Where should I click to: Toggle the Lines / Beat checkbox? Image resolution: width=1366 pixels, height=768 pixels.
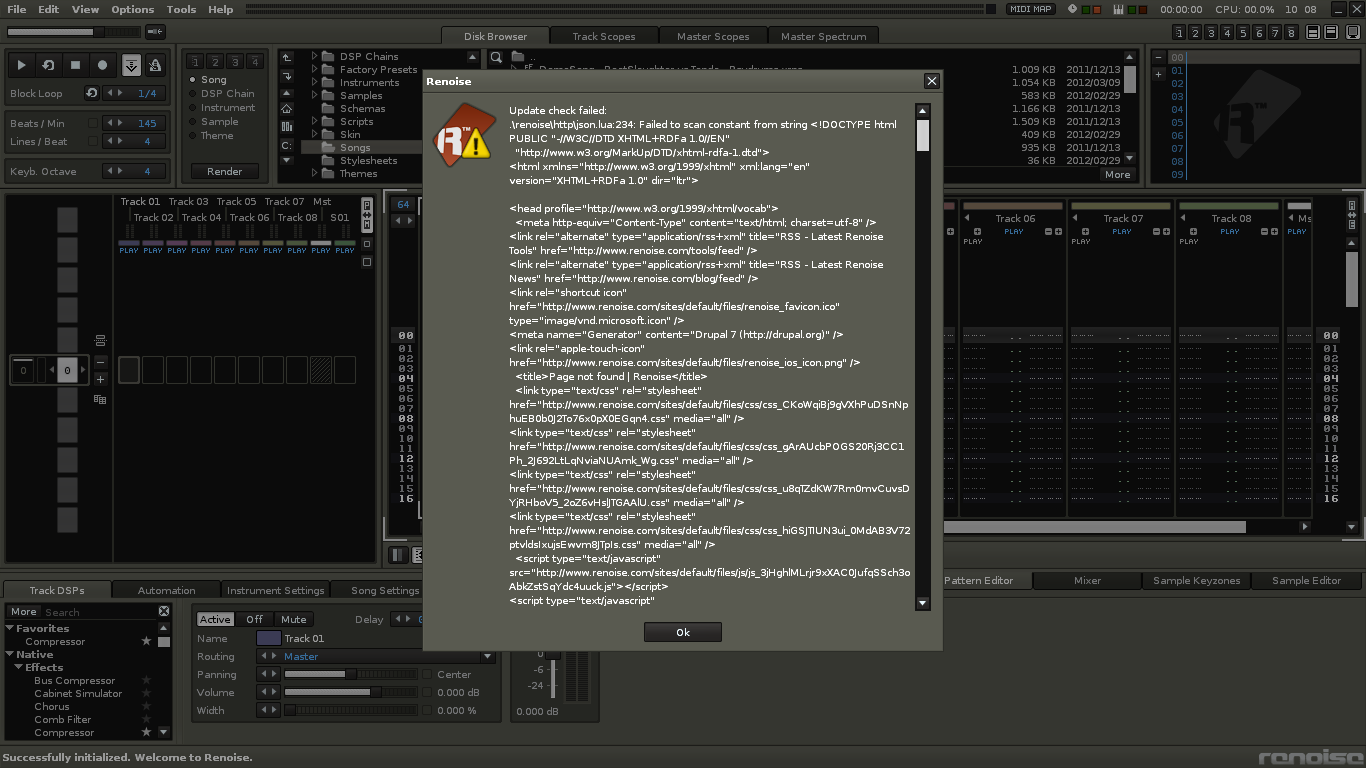pyautogui.click(x=93, y=142)
